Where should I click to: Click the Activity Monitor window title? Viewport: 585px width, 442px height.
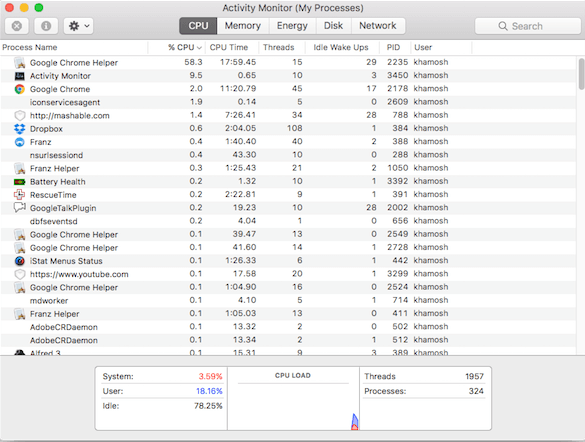click(293, 8)
